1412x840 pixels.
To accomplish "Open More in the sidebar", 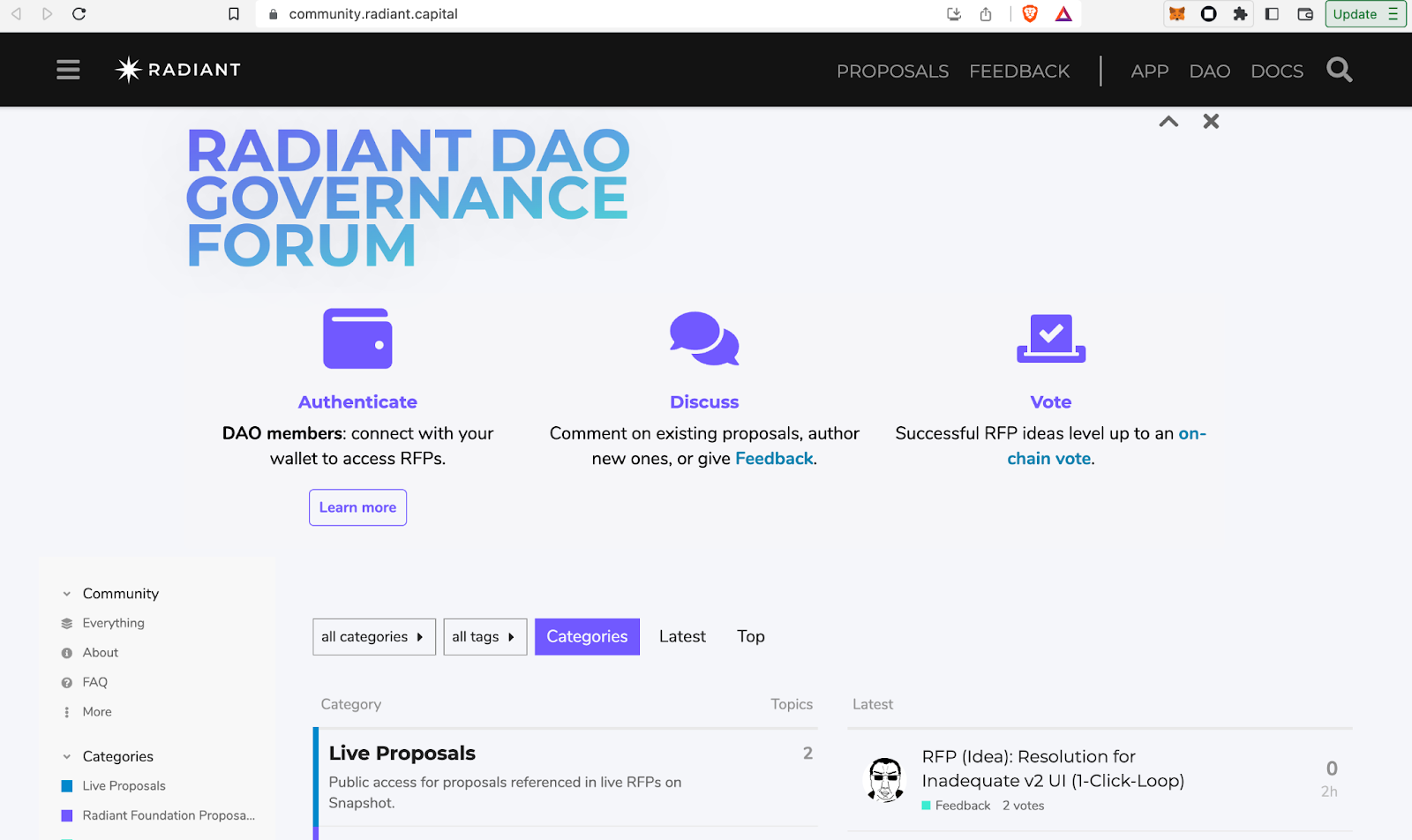I will [x=97, y=712].
